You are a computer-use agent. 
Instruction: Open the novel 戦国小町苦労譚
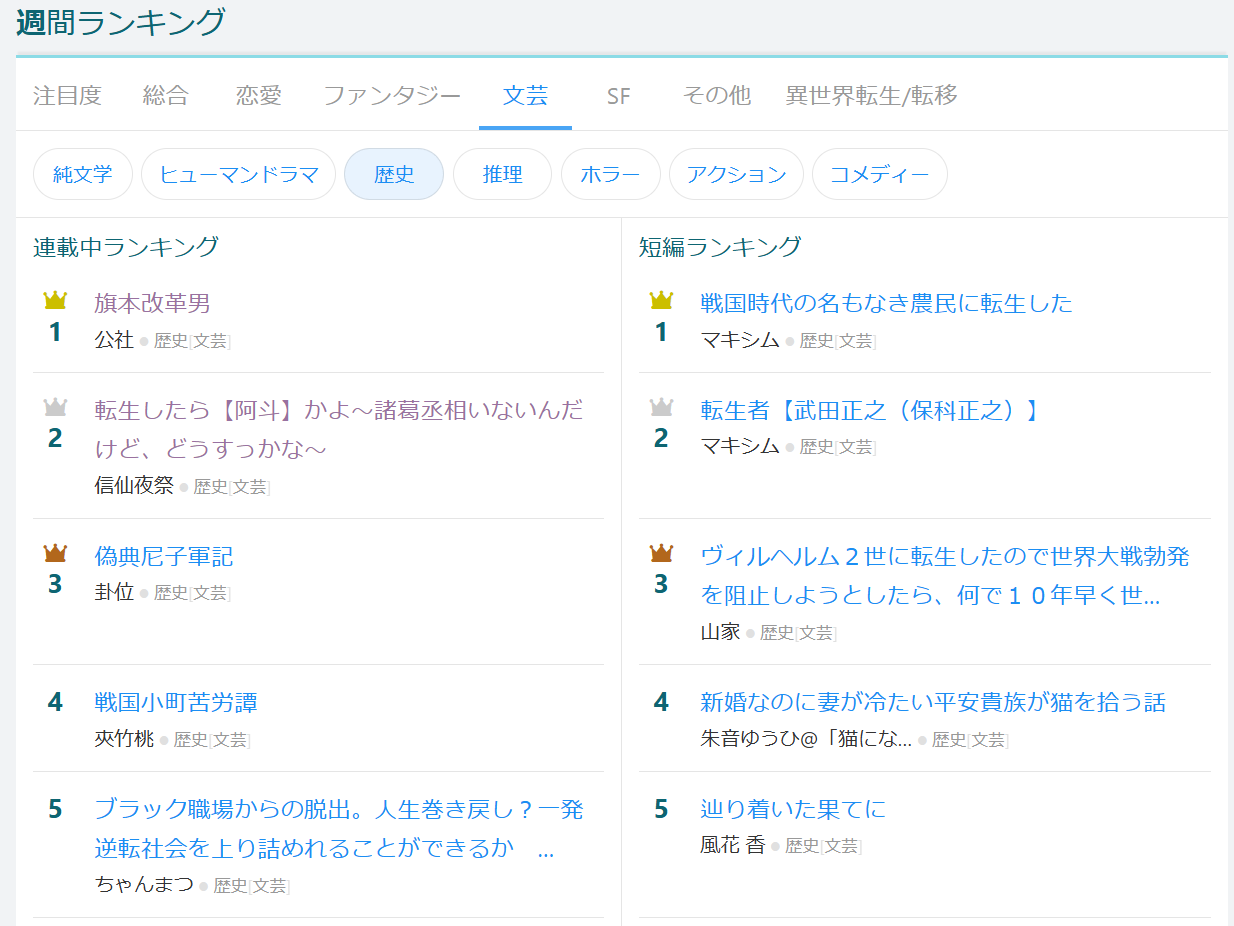pos(176,702)
